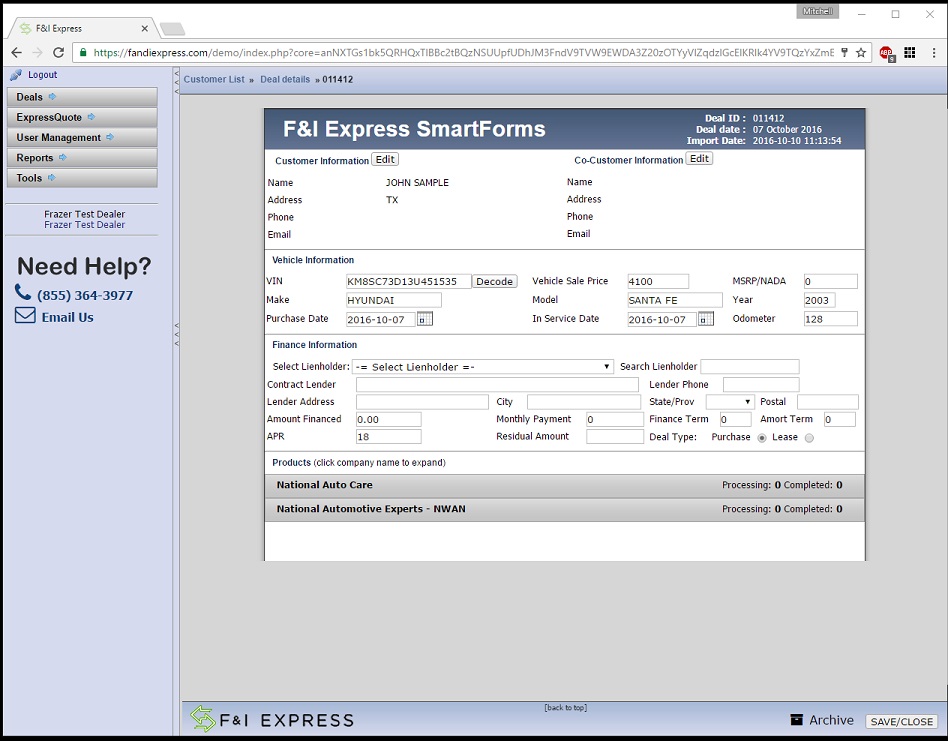948x741 pixels.
Task: Click the F&I Express footer logo
Action: (x=271, y=719)
